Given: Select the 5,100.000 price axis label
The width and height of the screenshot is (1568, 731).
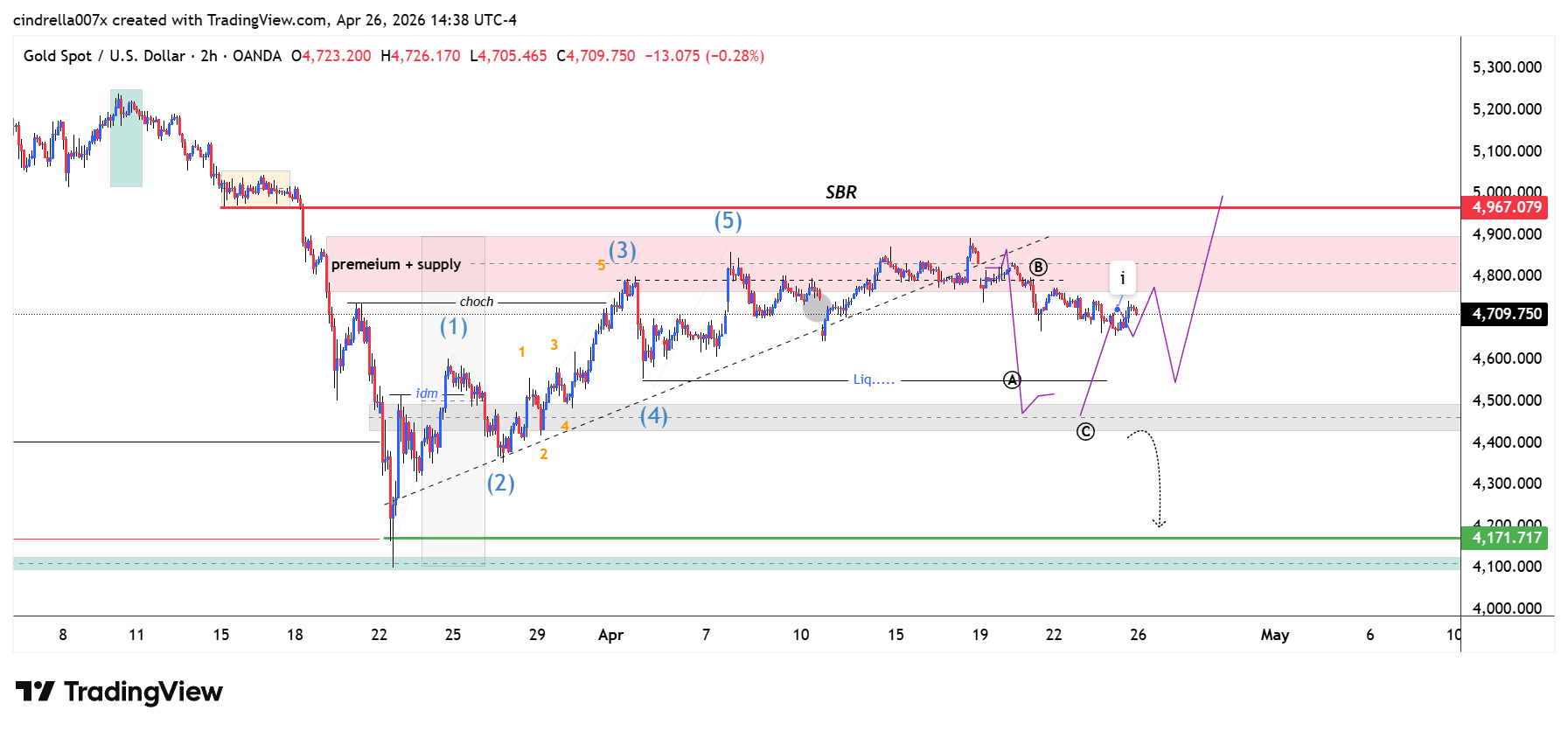Looking at the screenshot, I should (x=1507, y=151).
